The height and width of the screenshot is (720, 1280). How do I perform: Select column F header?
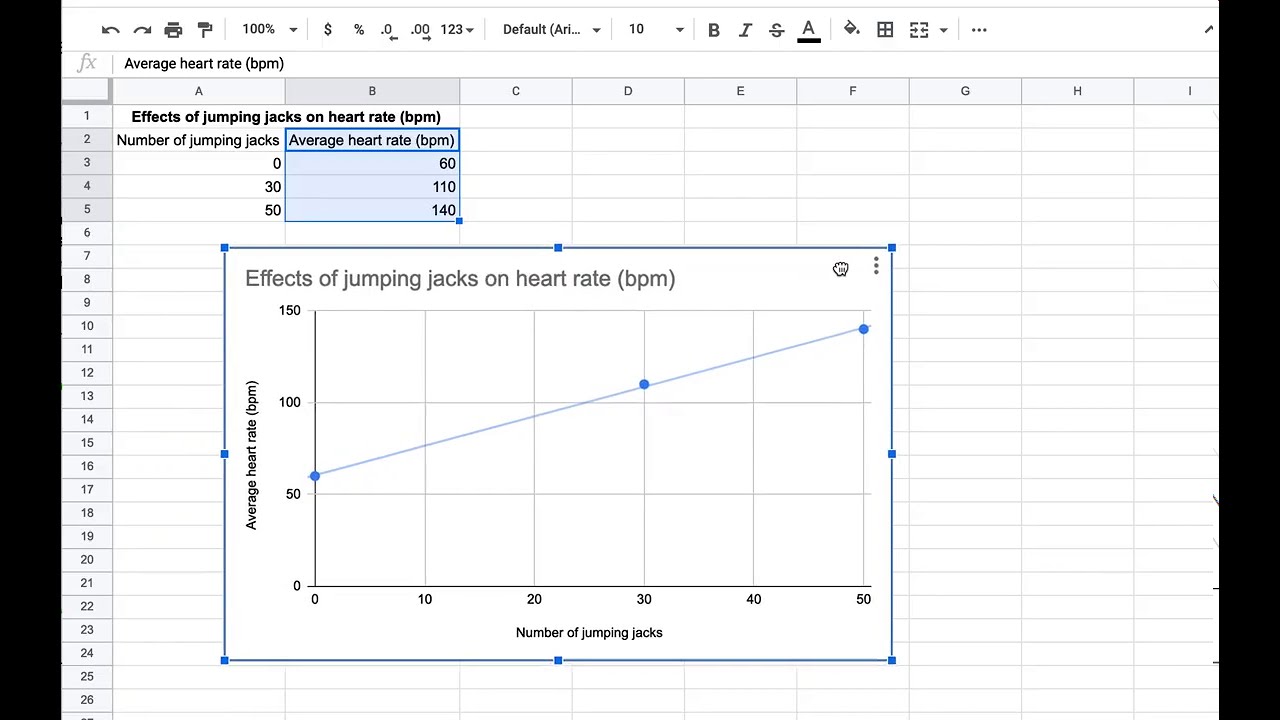click(x=853, y=91)
